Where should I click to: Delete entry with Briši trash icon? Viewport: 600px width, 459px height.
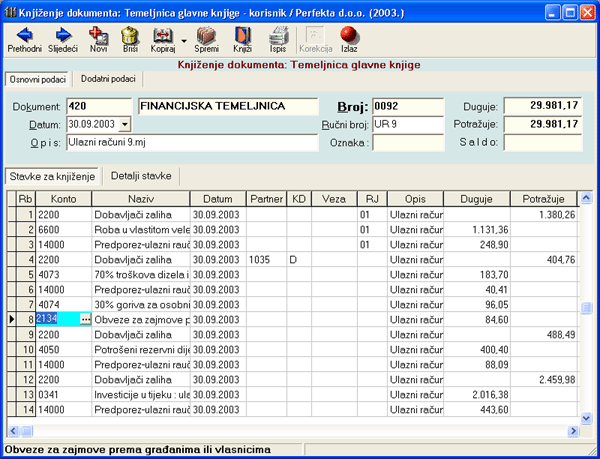point(130,40)
